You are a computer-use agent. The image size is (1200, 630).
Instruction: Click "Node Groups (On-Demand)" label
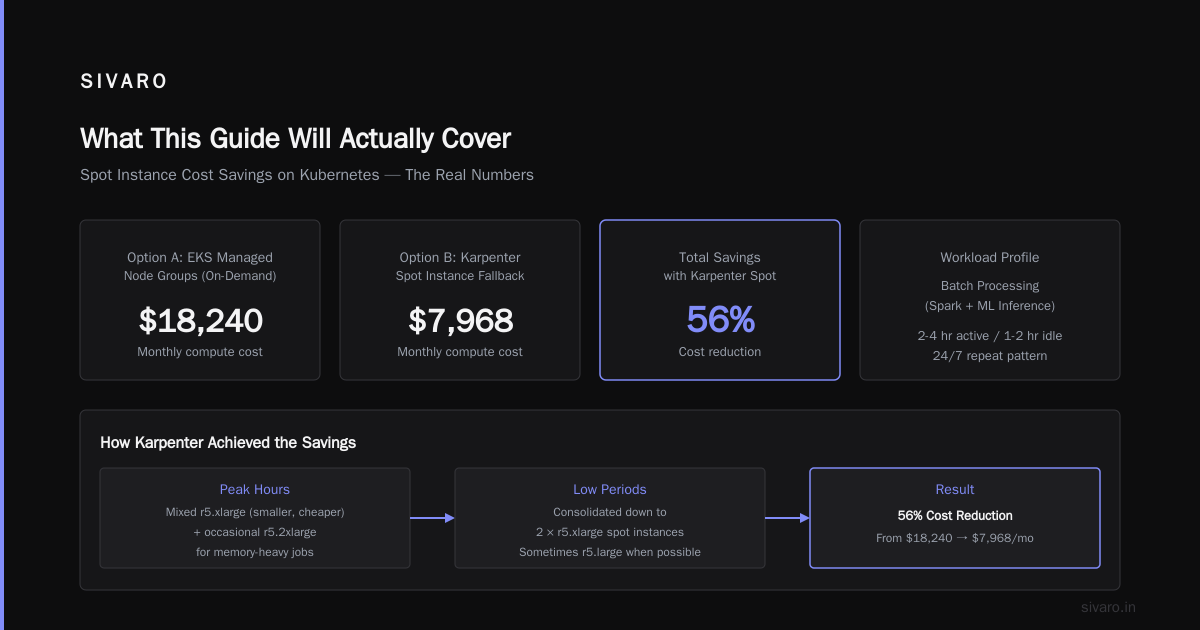(200, 275)
